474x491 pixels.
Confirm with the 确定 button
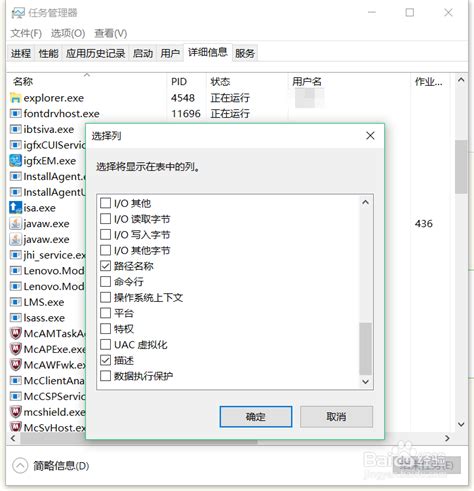coord(256,416)
